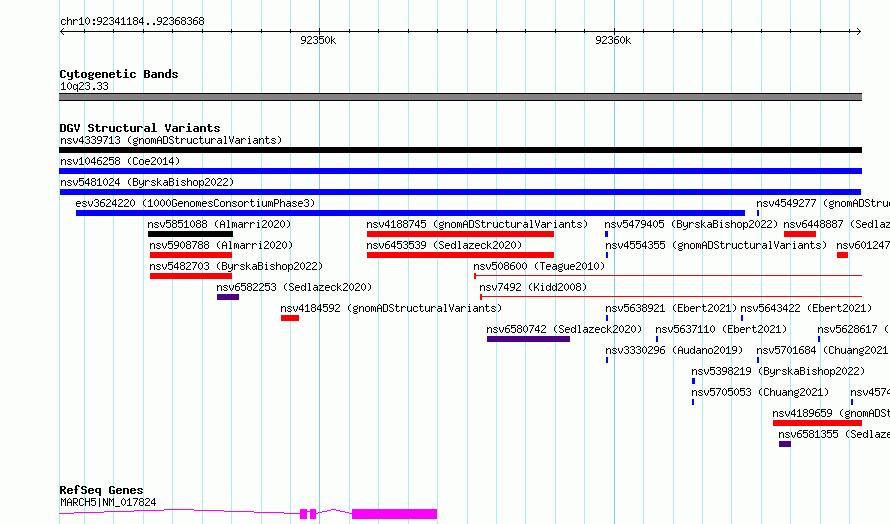Click the red nsv4184592 variant bar

289,318
